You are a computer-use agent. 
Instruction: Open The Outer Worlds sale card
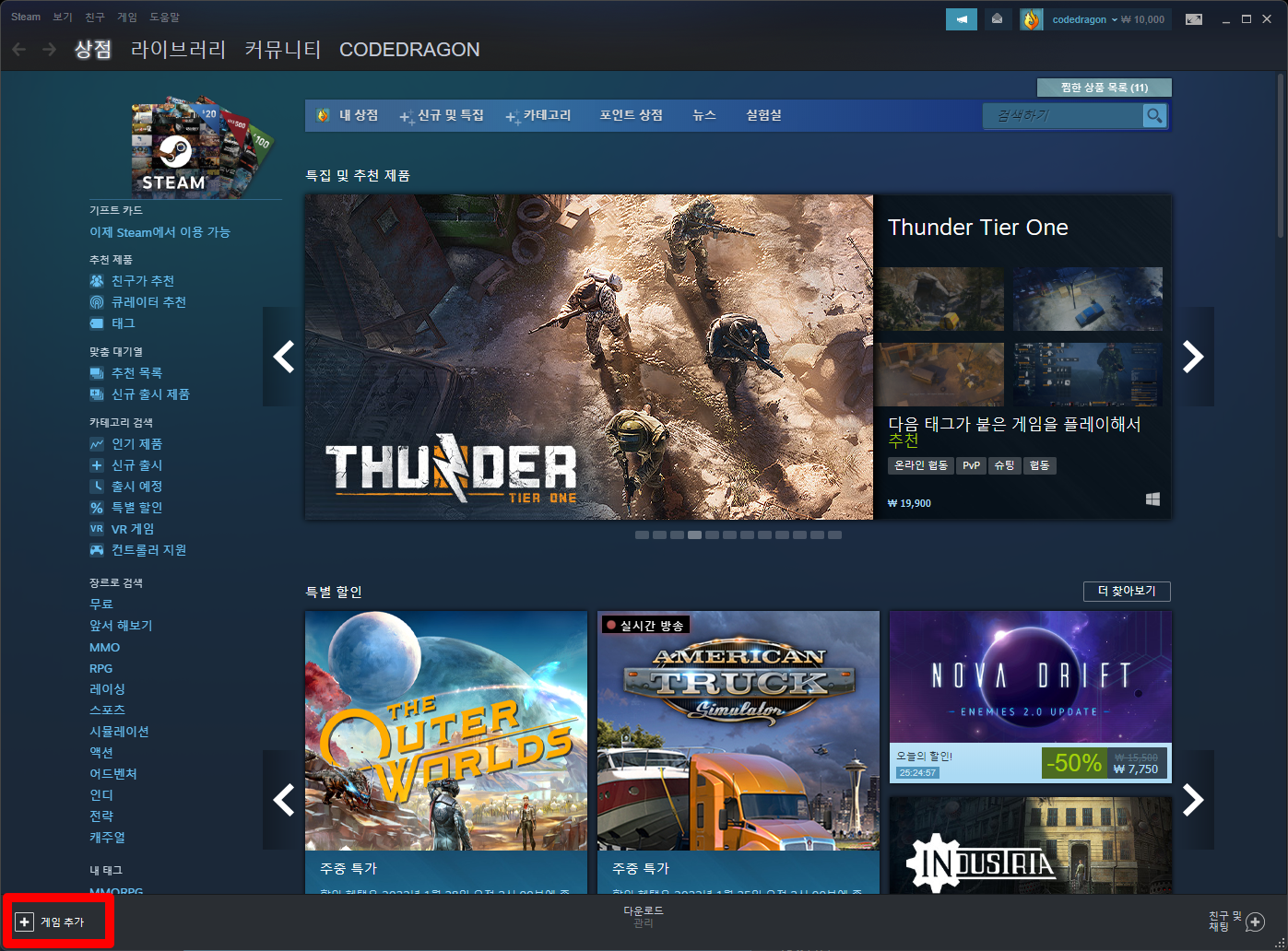(x=446, y=752)
